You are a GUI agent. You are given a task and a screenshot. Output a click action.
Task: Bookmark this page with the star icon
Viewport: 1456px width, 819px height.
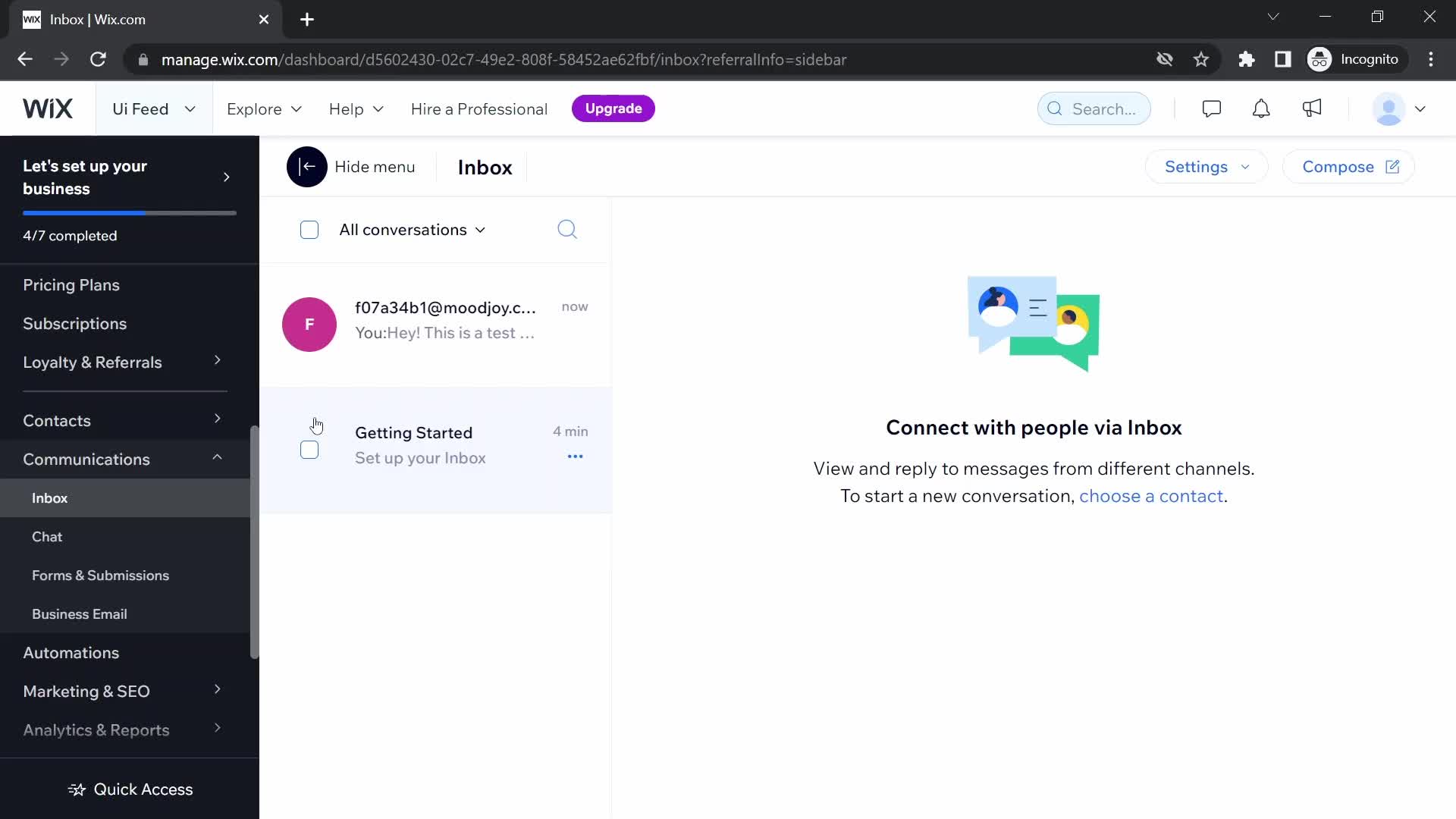click(x=1200, y=59)
